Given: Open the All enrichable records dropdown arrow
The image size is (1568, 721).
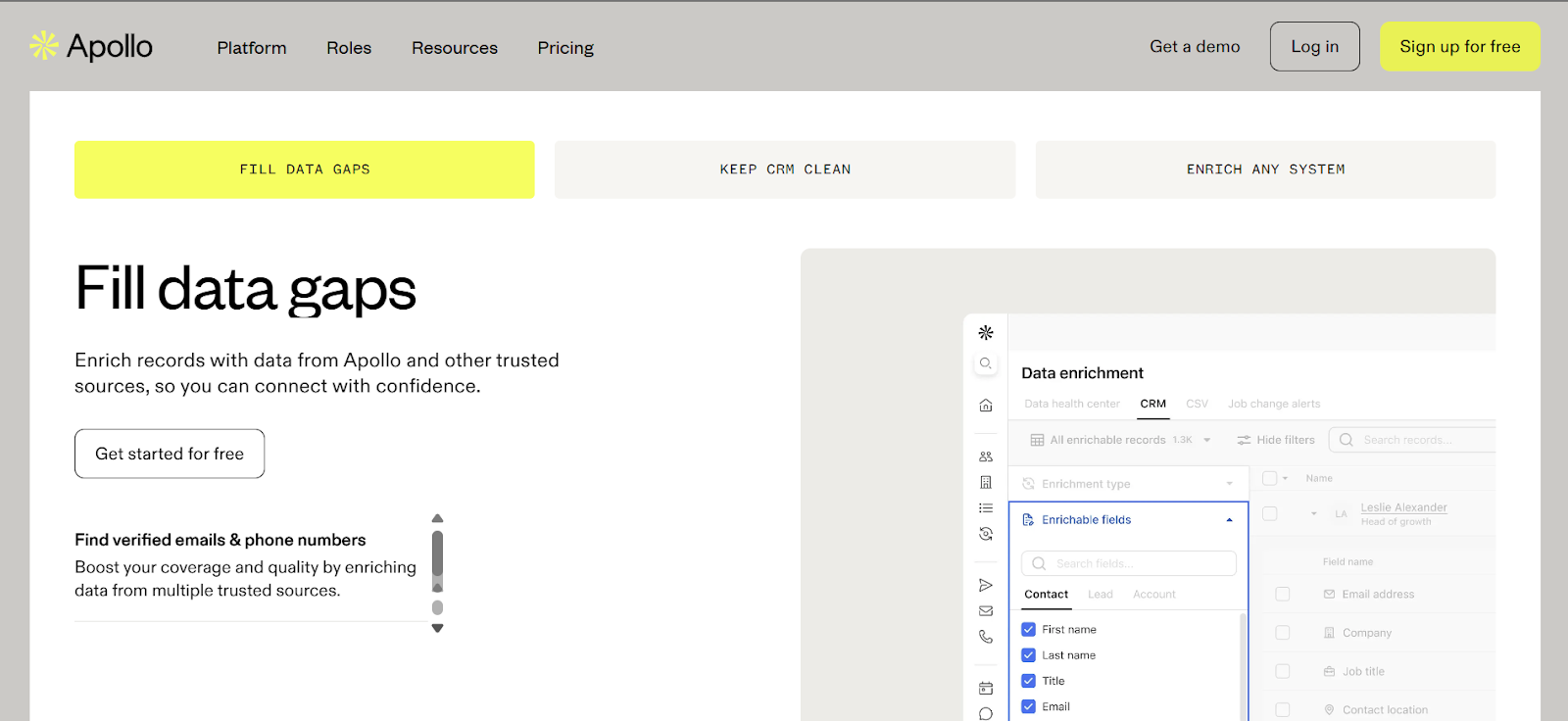Looking at the screenshot, I should coord(1206,441).
